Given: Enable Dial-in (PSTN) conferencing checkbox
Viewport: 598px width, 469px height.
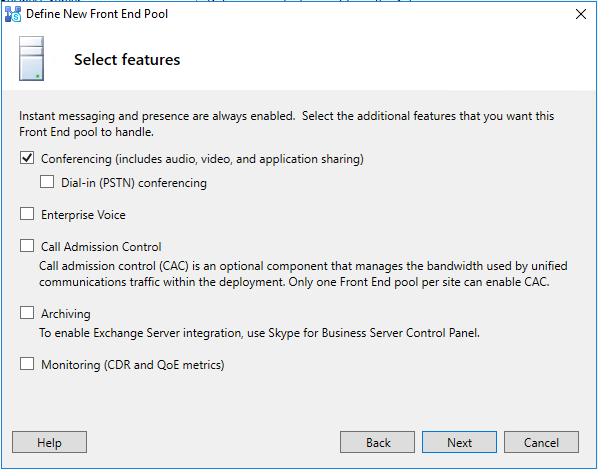Looking at the screenshot, I should 47,182.
